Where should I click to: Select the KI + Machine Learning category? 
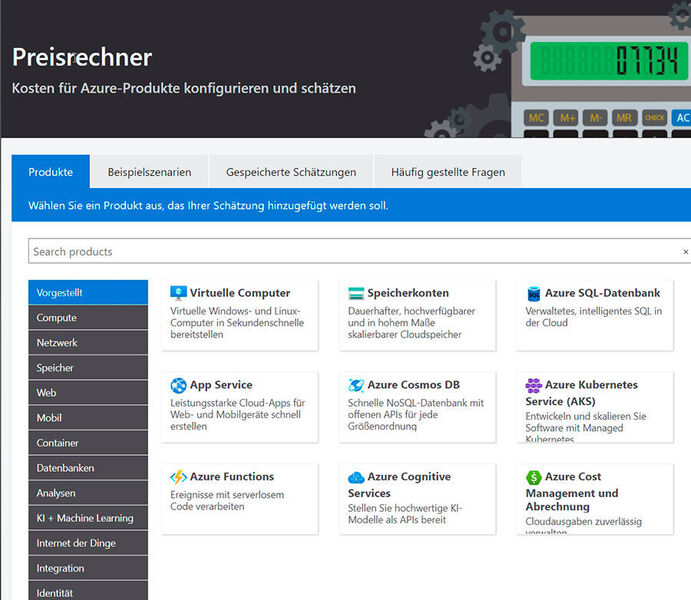click(88, 519)
